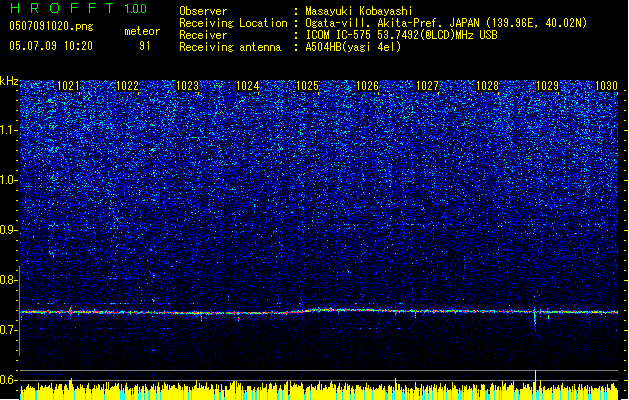The width and height of the screenshot is (629, 400).
Task: Click the 1.0 kHz frequency axis label
Action: pos(9,181)
